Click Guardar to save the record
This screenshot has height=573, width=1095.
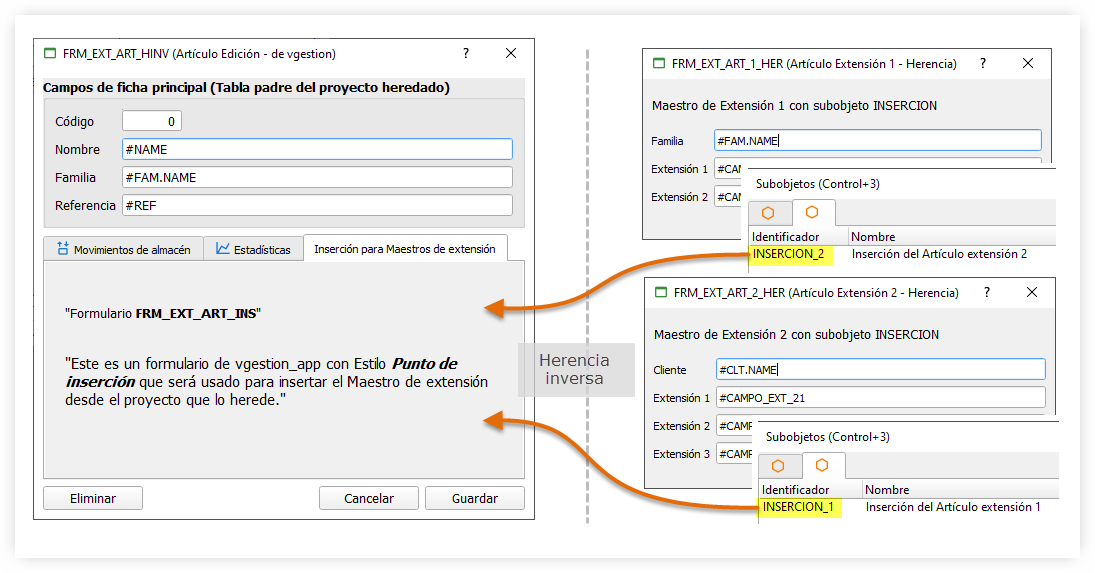pyautogui.click(x=474, y=498)
